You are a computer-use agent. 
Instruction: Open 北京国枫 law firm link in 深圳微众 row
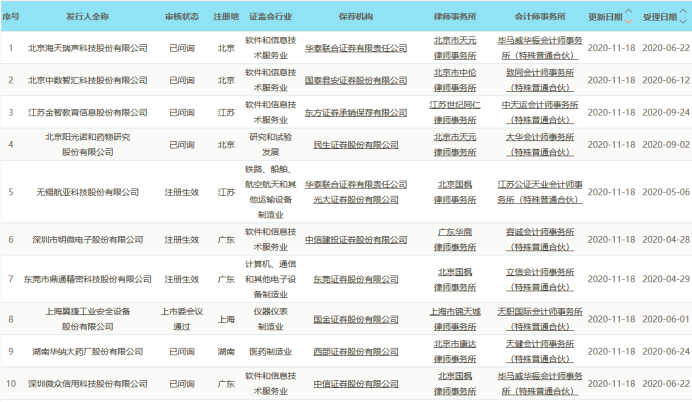(x=455, y=384)
